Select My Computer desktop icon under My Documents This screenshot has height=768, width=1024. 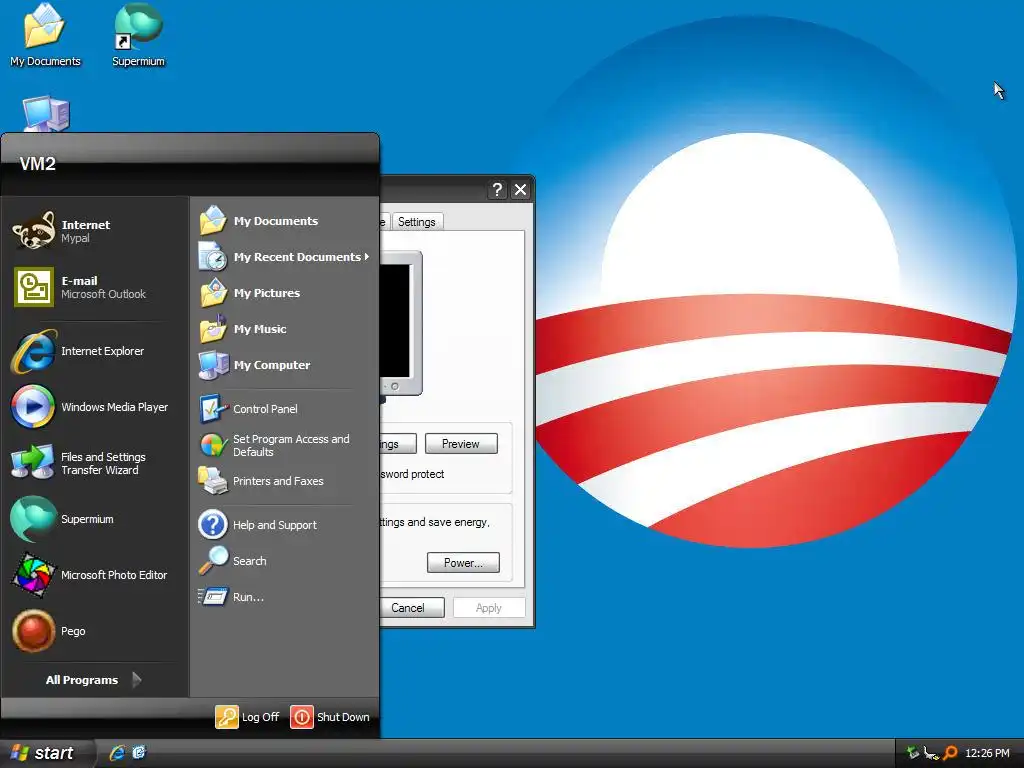click(x=46, y=114)
